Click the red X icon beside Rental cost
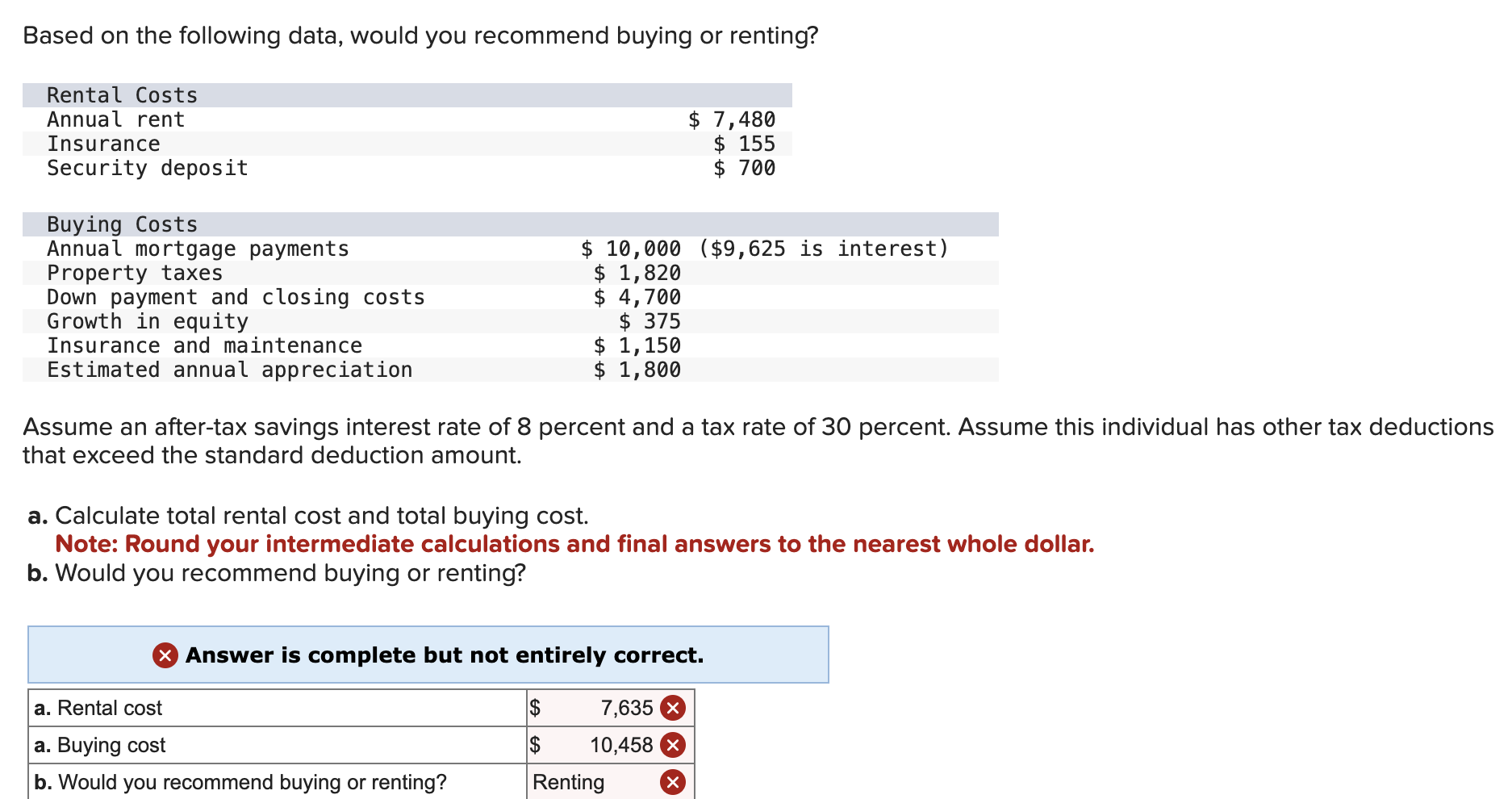 [672, 708]
